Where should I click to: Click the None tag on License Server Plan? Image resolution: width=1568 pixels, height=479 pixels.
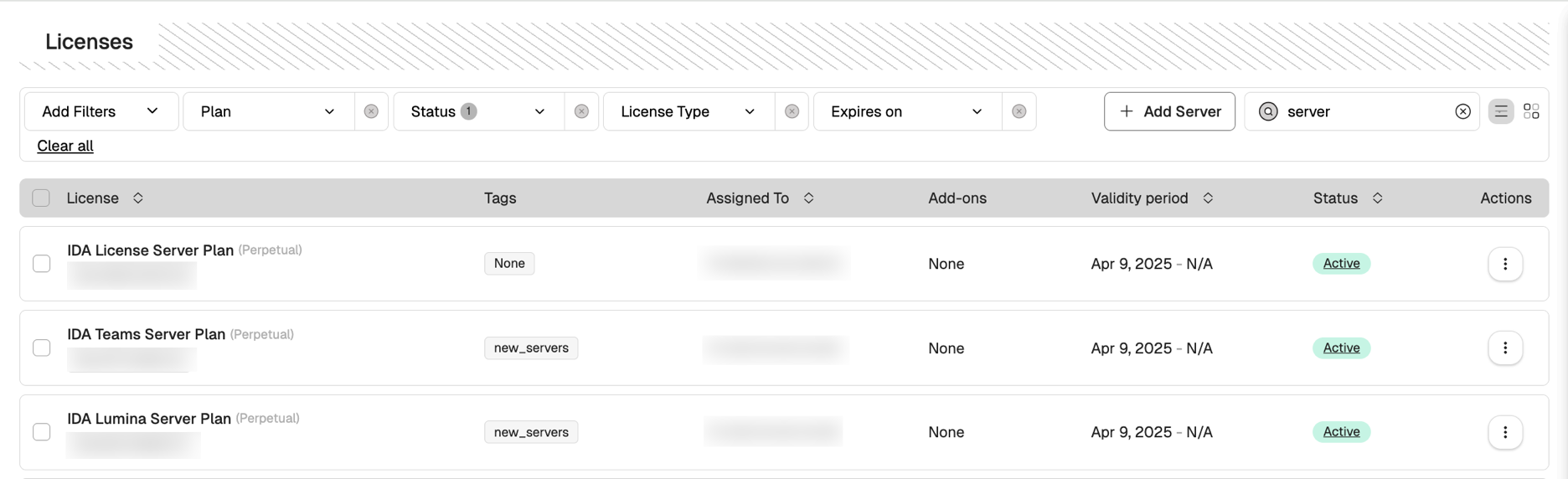pos(509,264)
